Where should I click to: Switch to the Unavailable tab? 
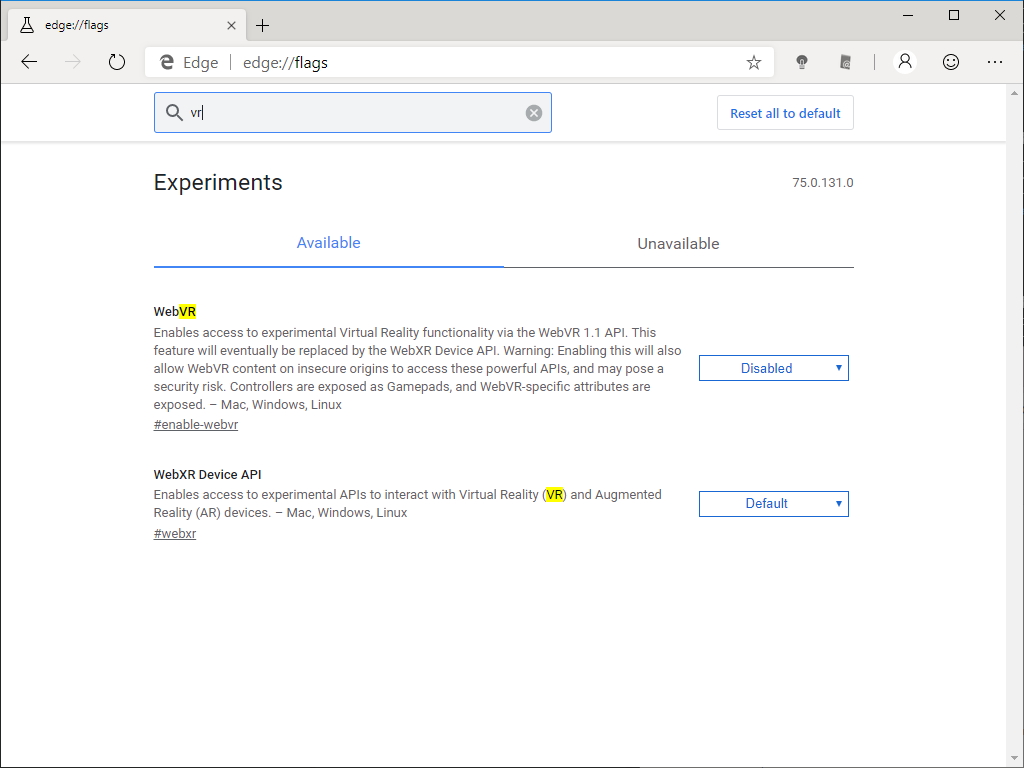(679, 244)
